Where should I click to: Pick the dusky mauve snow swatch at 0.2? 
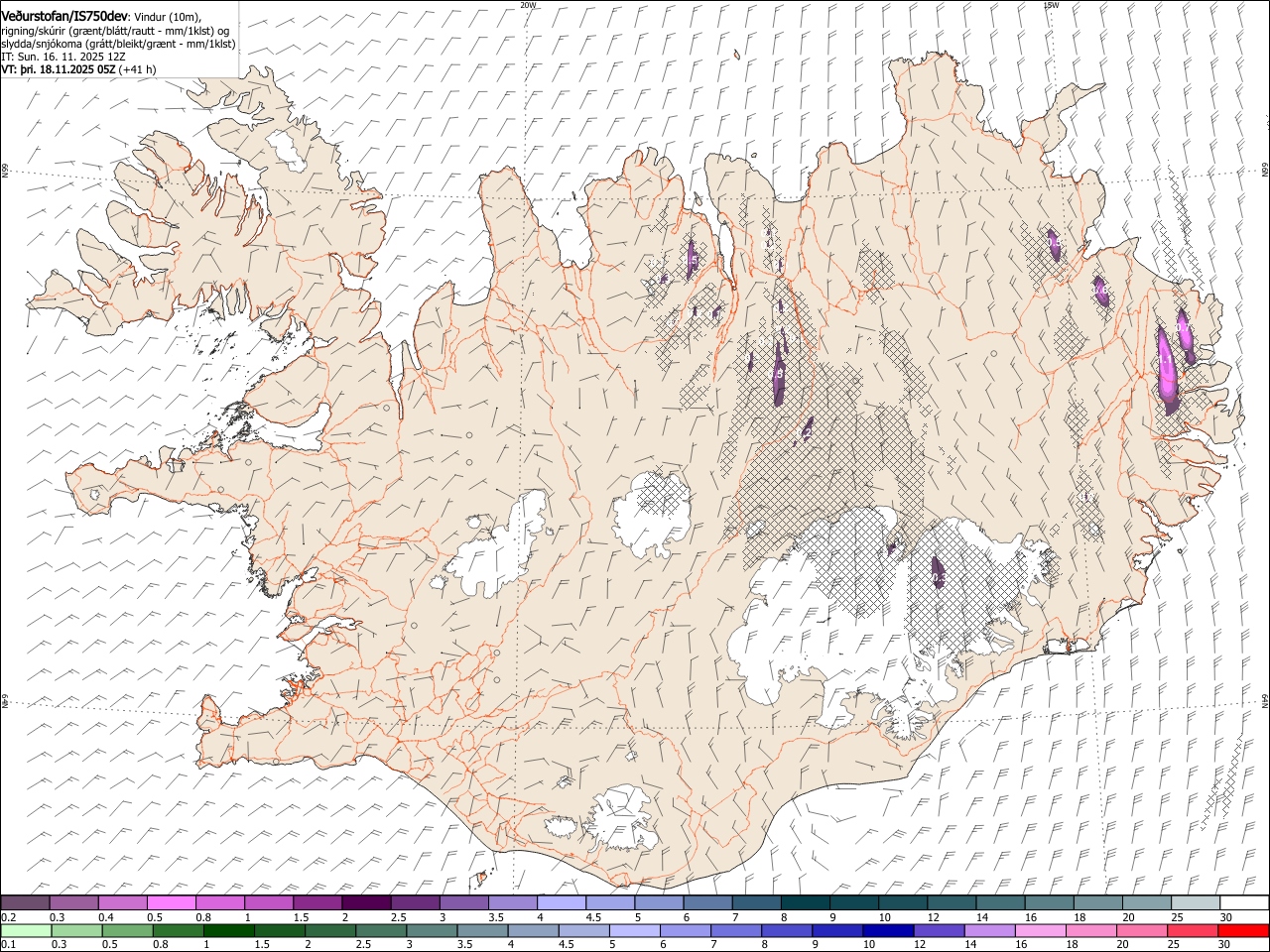(25, 903)
